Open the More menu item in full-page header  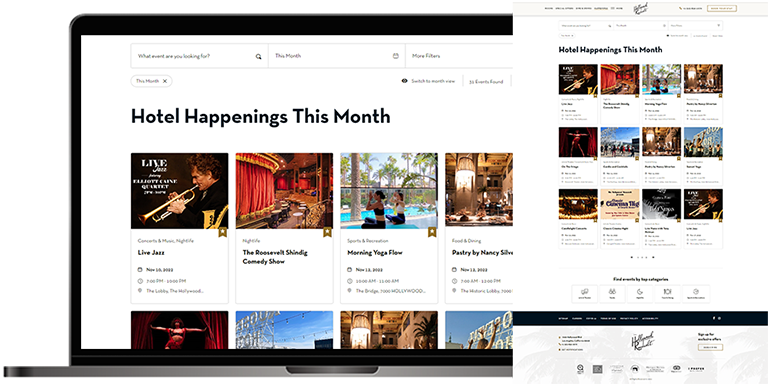(620, 8)
